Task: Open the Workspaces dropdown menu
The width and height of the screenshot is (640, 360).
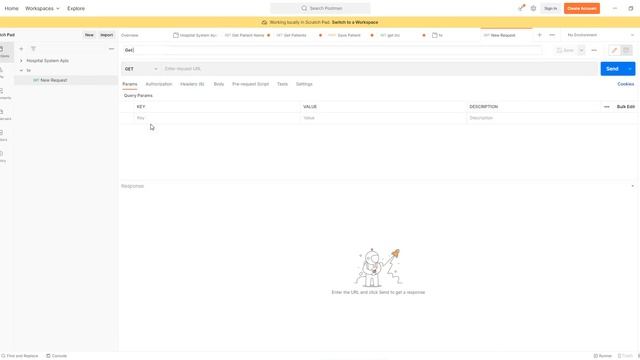Action: pos(42,8)
